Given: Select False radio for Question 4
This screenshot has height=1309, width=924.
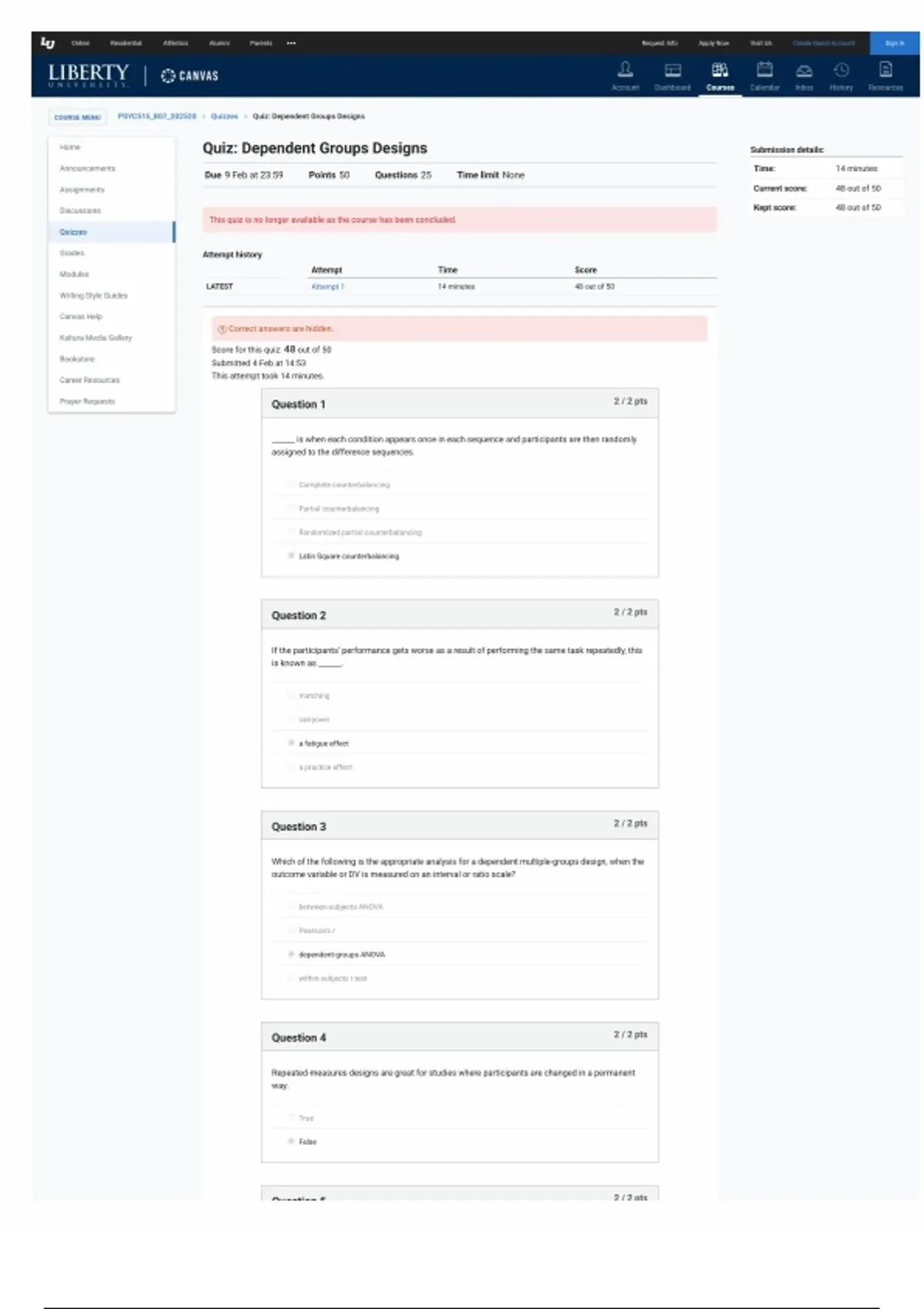Looking at the screenshot, I should coord(291,1141).
